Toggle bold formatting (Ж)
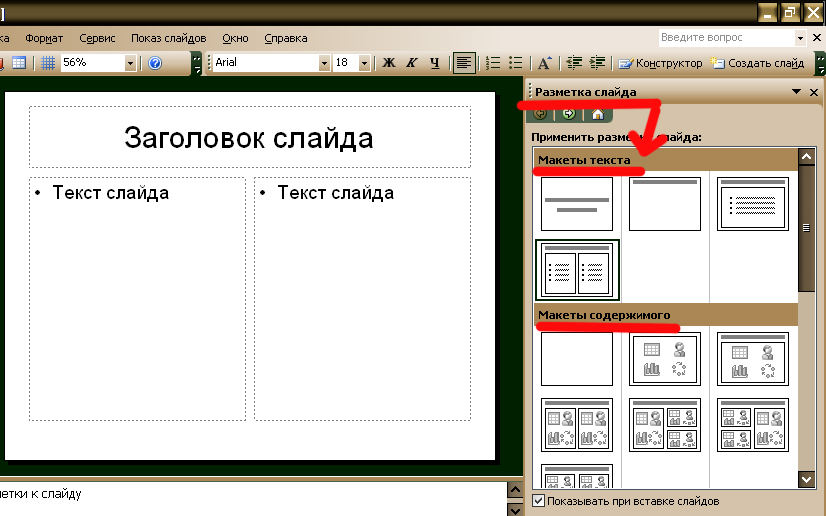The width and height of the screenshot is (826, 516). [x=389, y=63]
